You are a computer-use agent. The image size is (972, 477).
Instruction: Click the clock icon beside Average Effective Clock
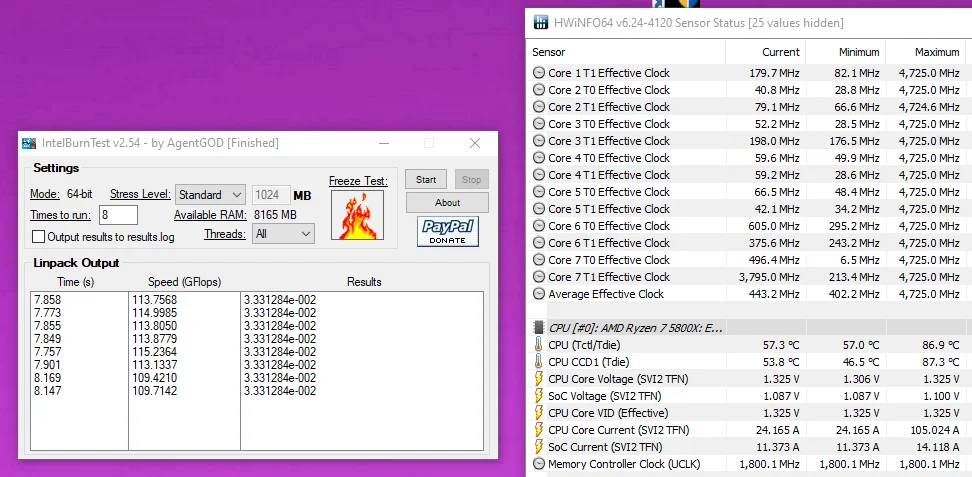coord(539,294)
